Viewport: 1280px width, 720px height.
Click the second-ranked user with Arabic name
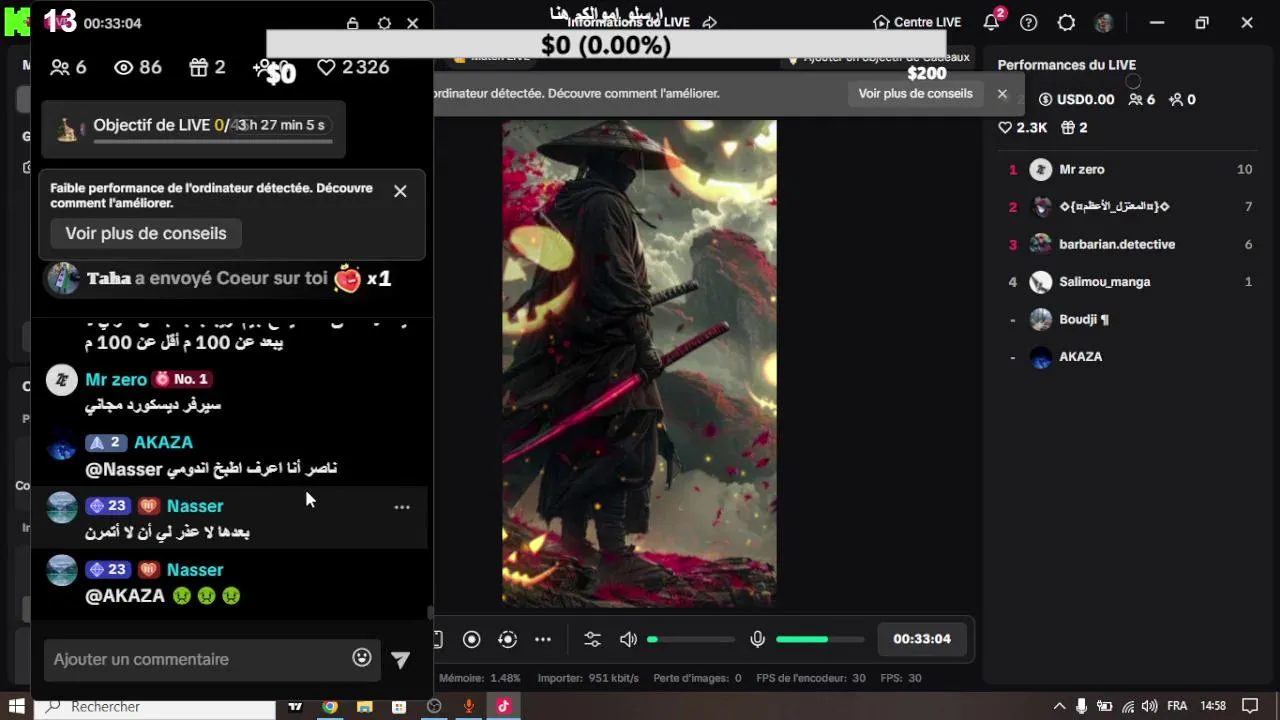1130,207
